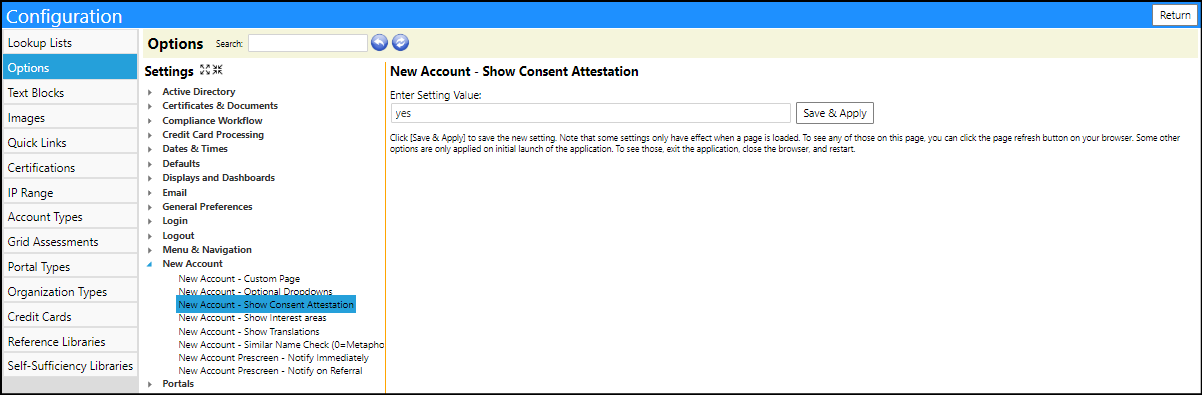Click the Menu & Navigation tree label

[207, 250]
